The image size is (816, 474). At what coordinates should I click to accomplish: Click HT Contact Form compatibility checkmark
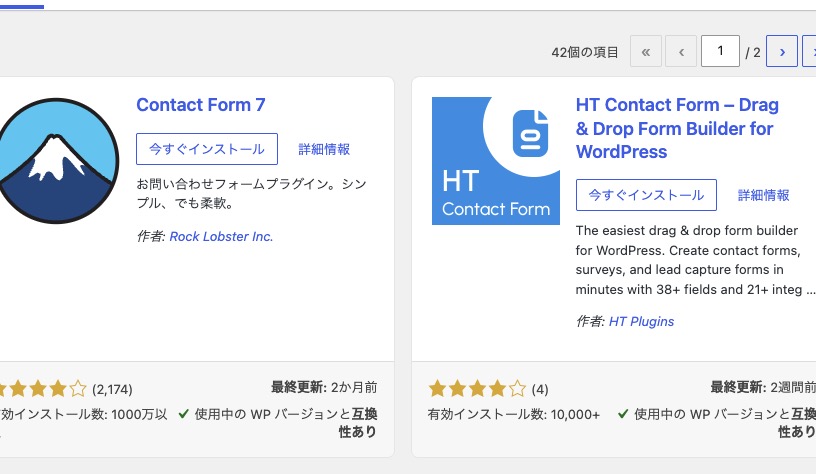tap(622, 414)
